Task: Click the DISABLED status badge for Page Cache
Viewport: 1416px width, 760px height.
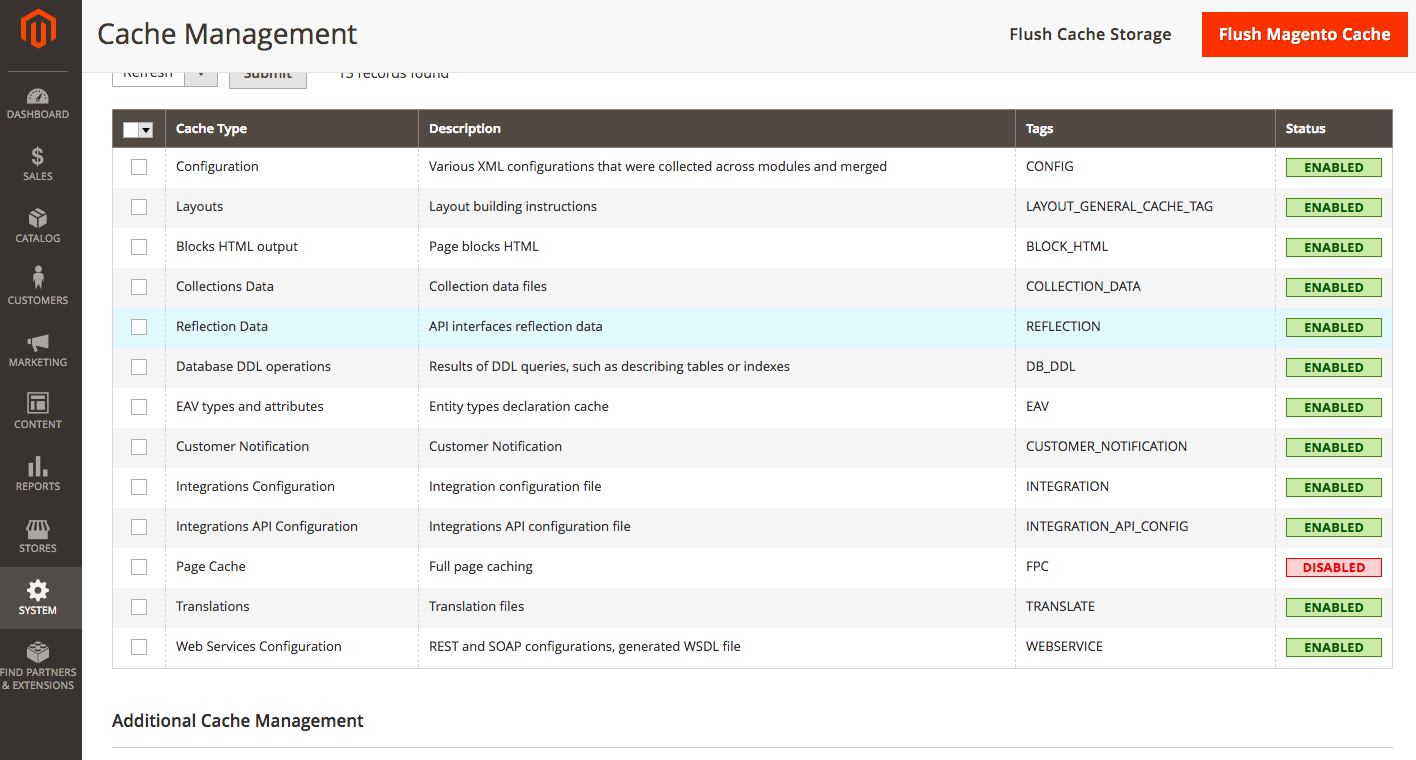Action: click(x=1333, y=567)
